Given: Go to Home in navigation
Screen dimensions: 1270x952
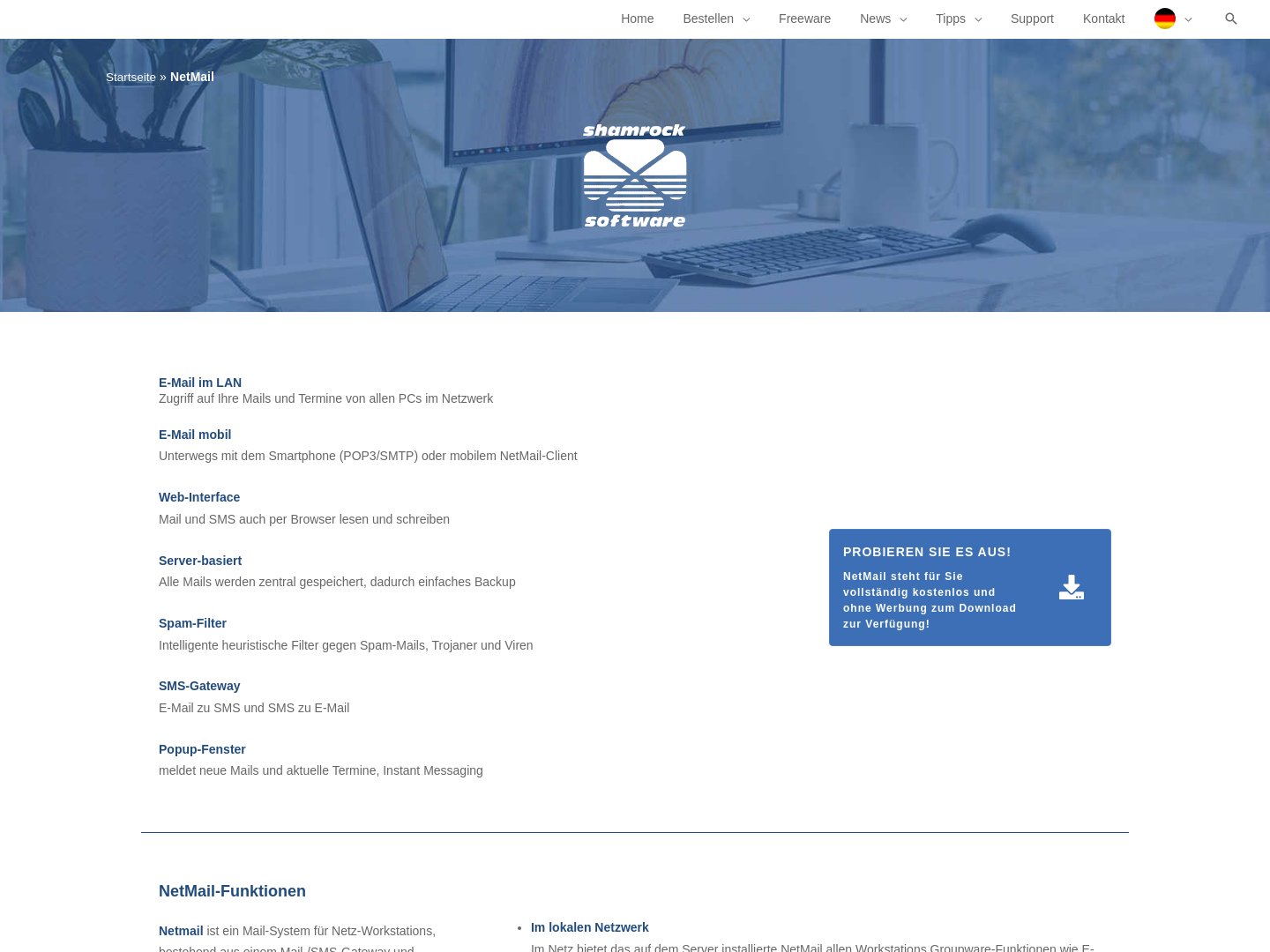Looking at the screenshot, I should point(637,19).
